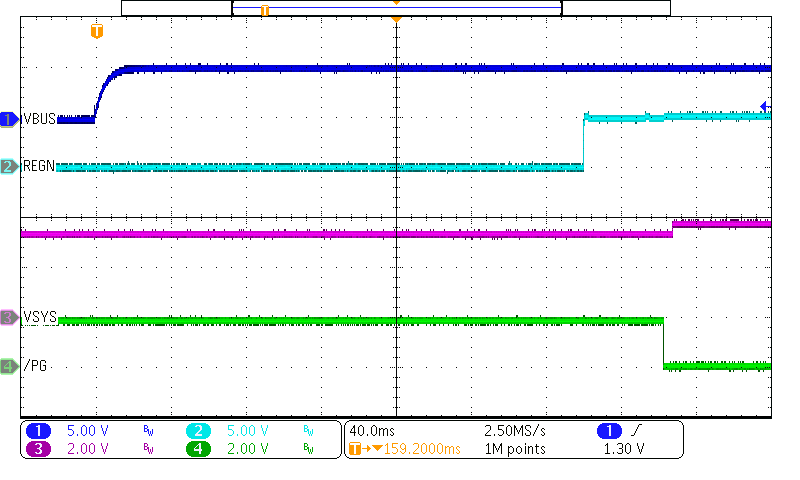This screenshot has height=480, width=800.
Task: Click the 1.30 V trigger level readout
Action: pyautogui.click(x=625, y=449)
